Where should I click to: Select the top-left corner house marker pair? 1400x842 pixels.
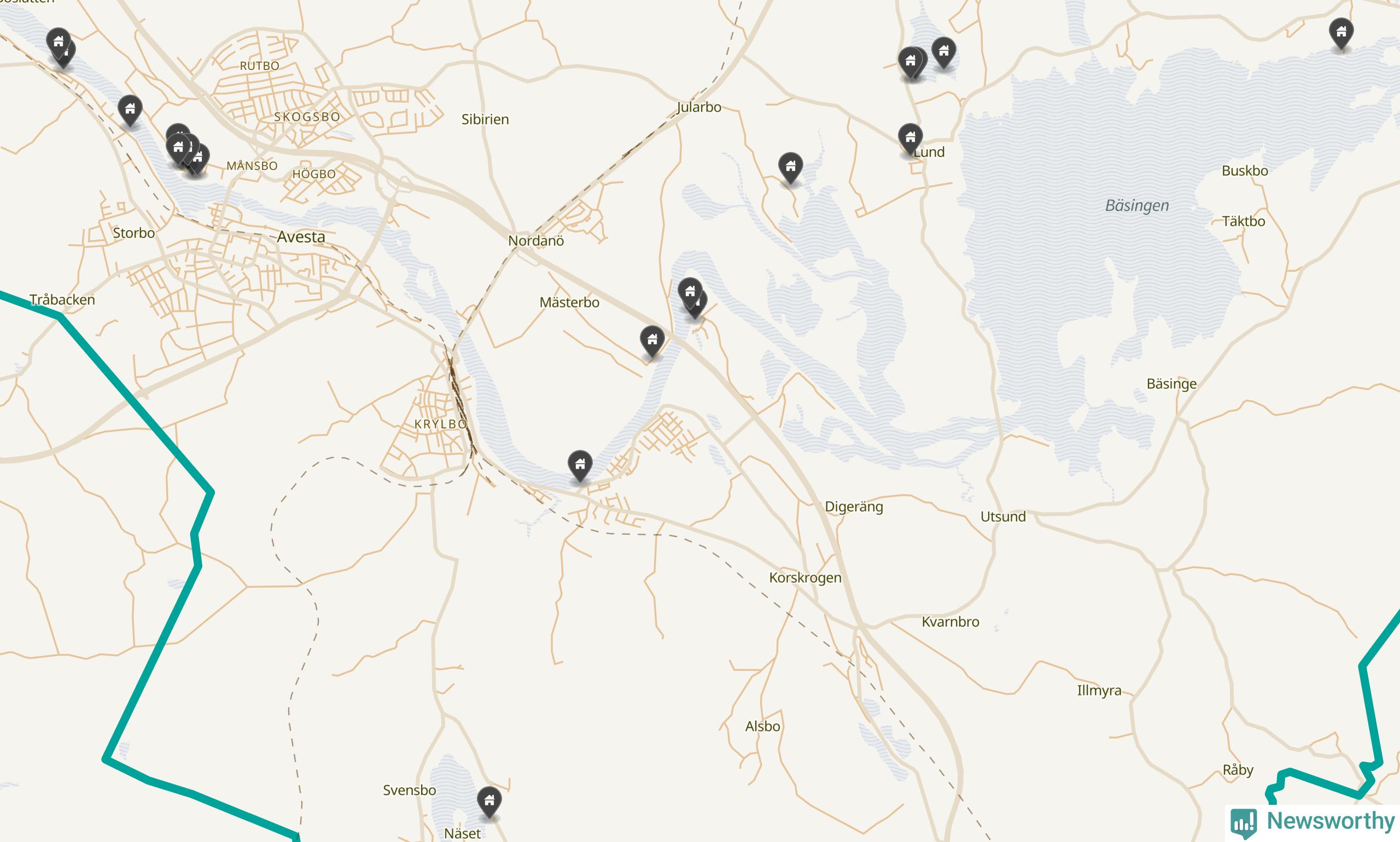[x=61, y=48]
